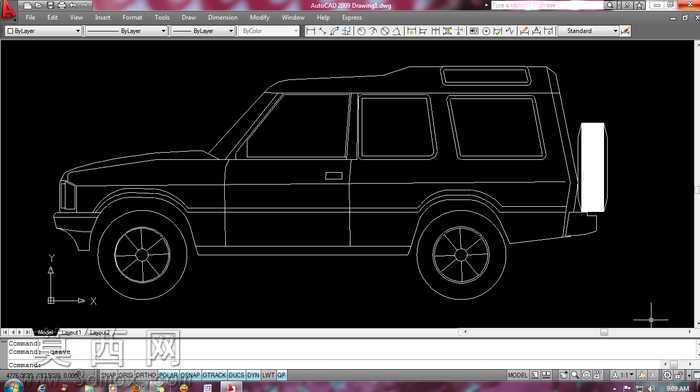Viewport: 700px width, 392px height.
Task: Click the MODEL space button
Action: pyautogui.click(x=517, y=375)
